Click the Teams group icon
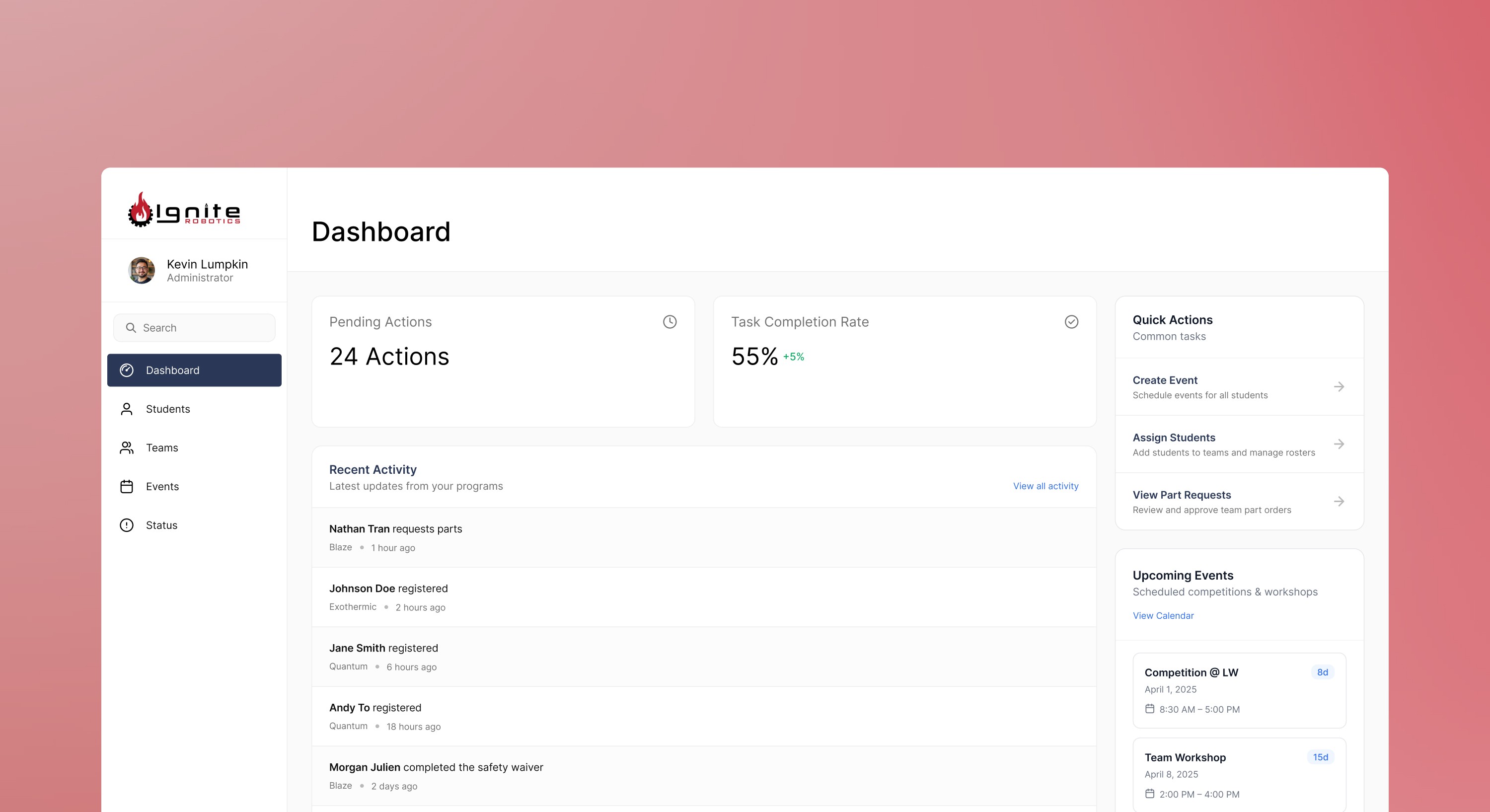Screen dimensions: 1490x812 tap(127, 447)
